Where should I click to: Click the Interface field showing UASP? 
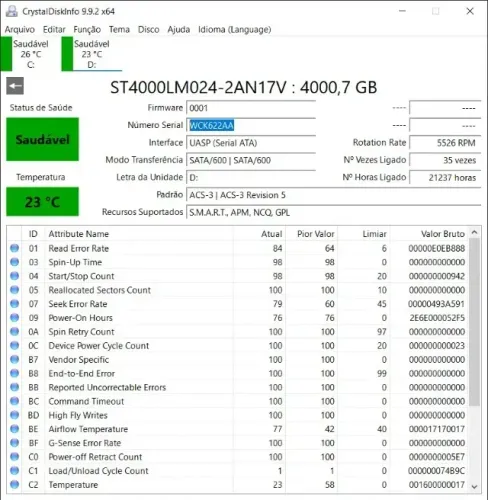coord(251,143)
